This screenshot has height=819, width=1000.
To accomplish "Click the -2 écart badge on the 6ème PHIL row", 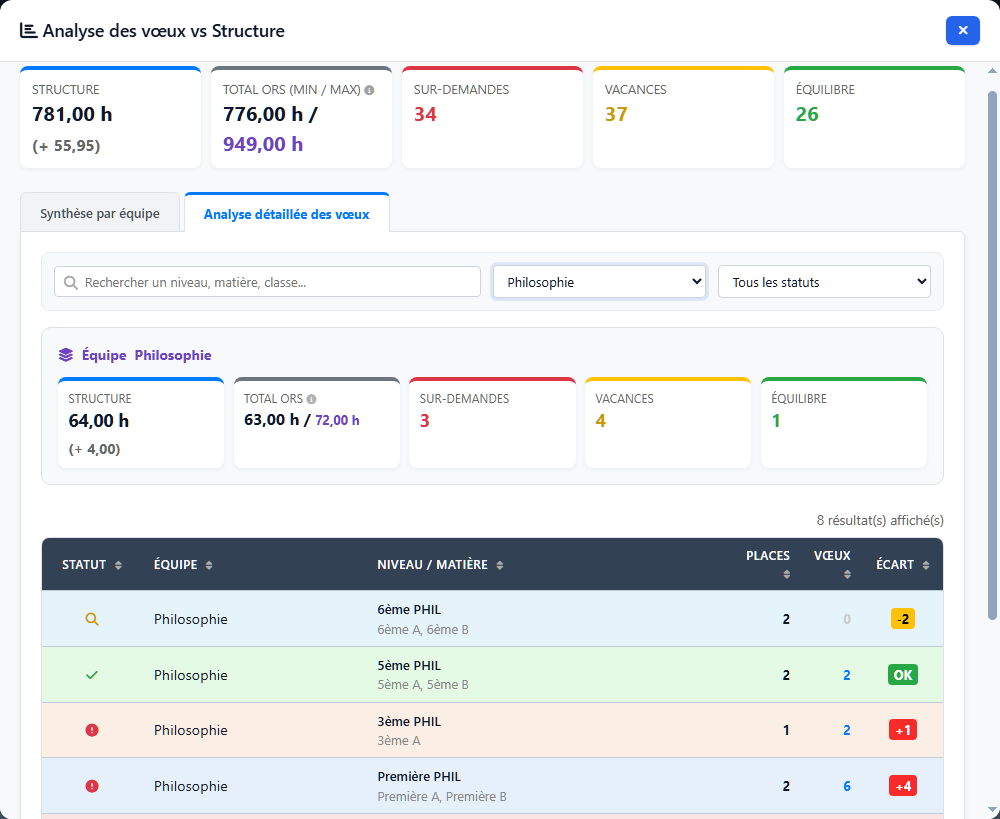I will 902,619.
